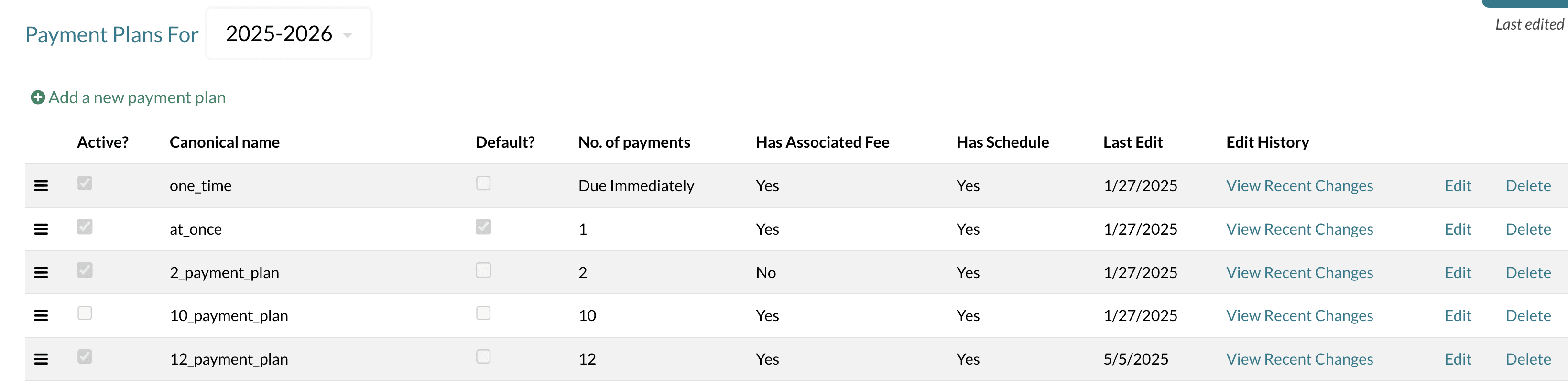
Task: Toggle Default checkbox on 12_payment_plan row
Action: pyautogui.click(x=483, y=356)
